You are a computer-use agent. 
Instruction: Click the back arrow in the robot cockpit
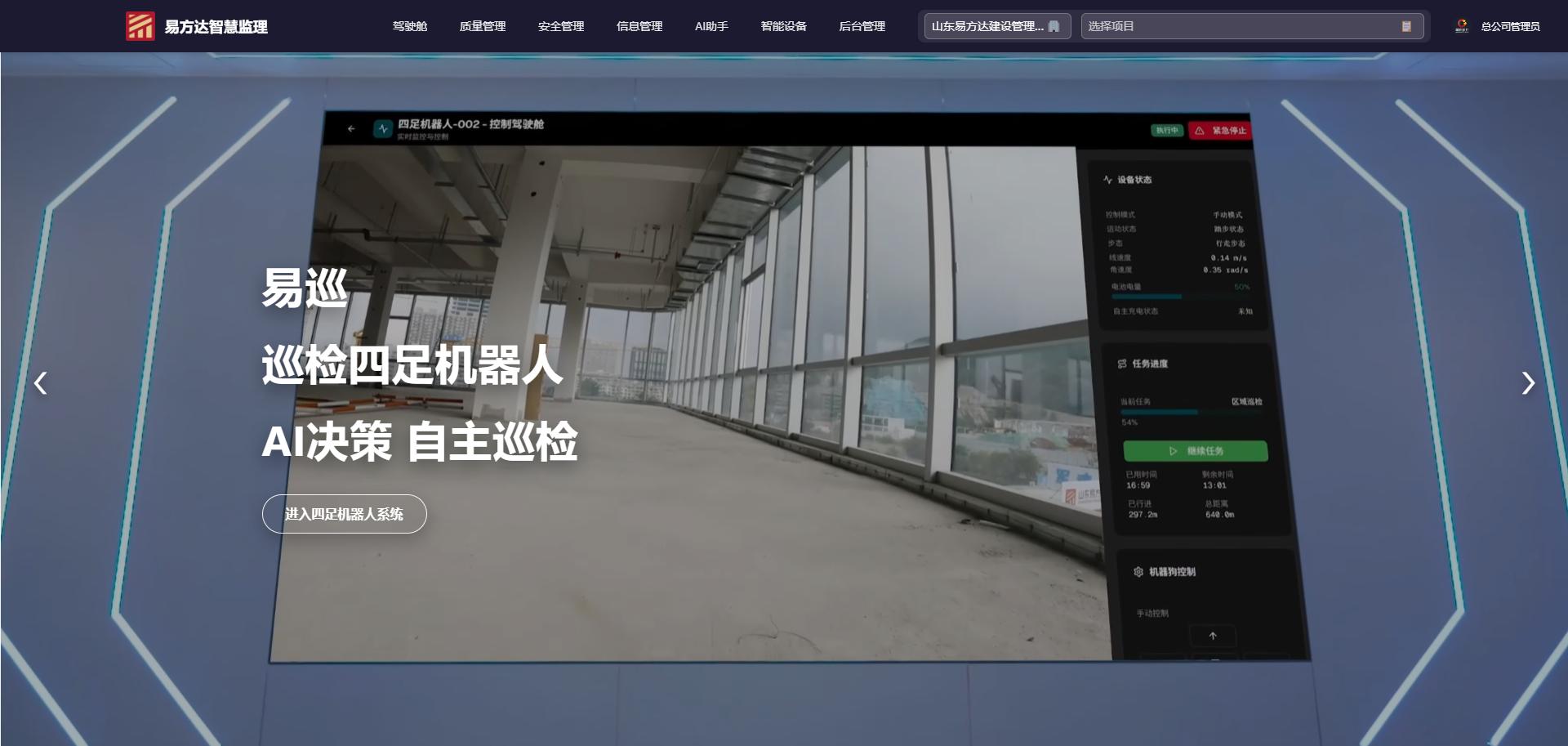coord(352,128)
